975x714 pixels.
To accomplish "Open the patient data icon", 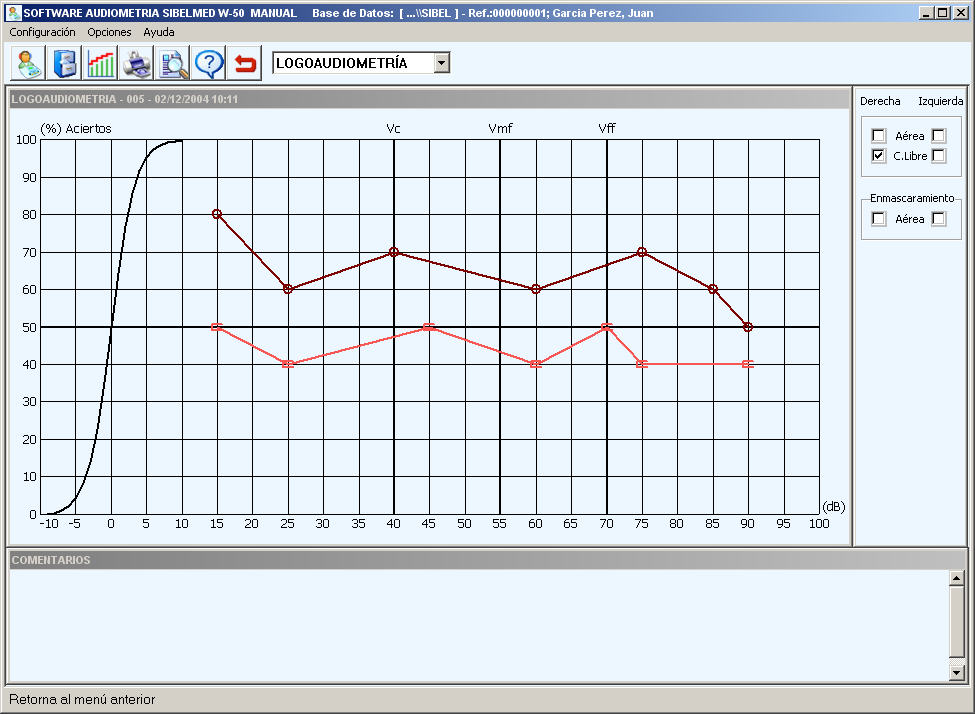I will 27,63.
